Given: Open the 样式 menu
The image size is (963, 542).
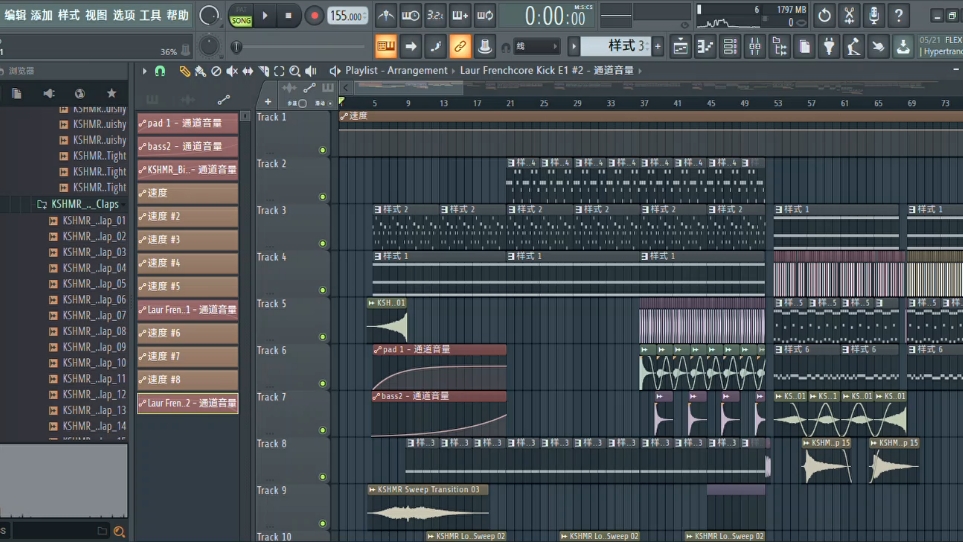Looking at the screenshot, I should click(x=69, y=15).
